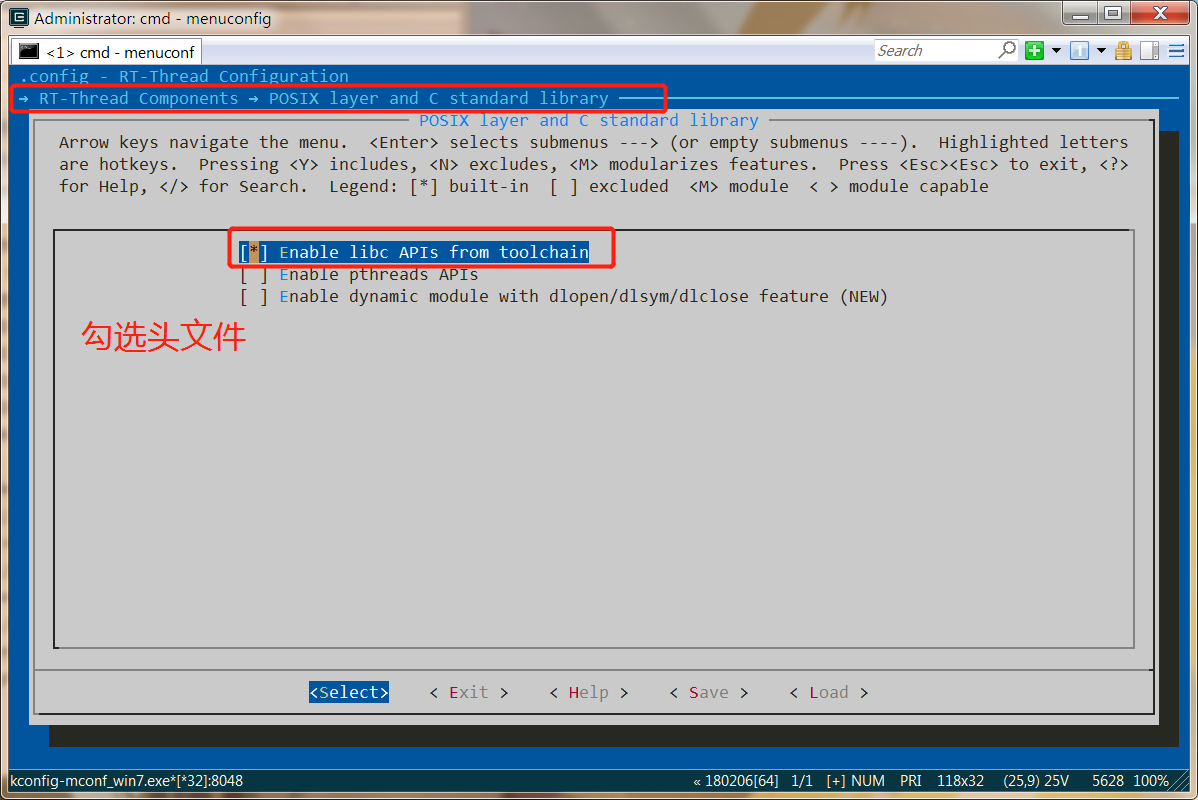Toggle the alternative mode panel icon
The image size is (1198, 800).
(1149, 50)
